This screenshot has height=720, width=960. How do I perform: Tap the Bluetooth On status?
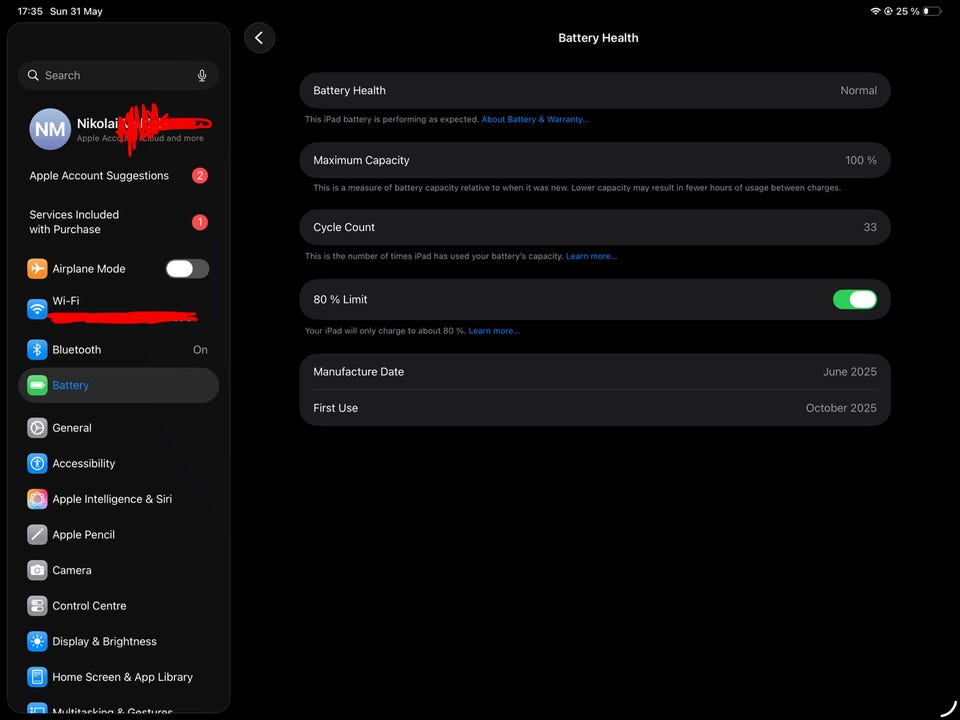[200, 350]
